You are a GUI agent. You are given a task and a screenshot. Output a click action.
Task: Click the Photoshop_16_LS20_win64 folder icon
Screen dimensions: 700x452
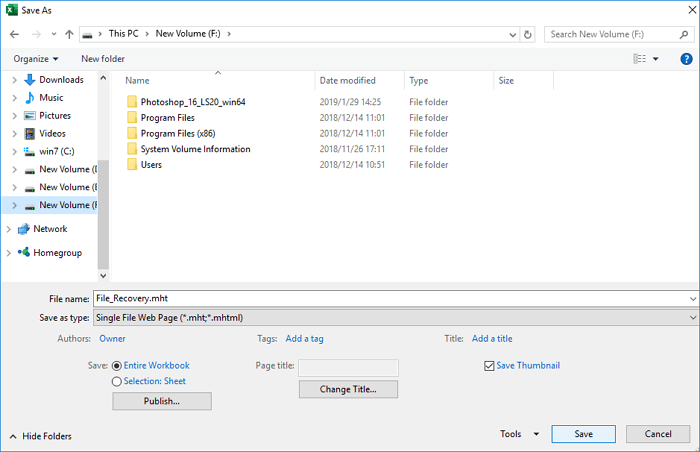tap(132, 102)
